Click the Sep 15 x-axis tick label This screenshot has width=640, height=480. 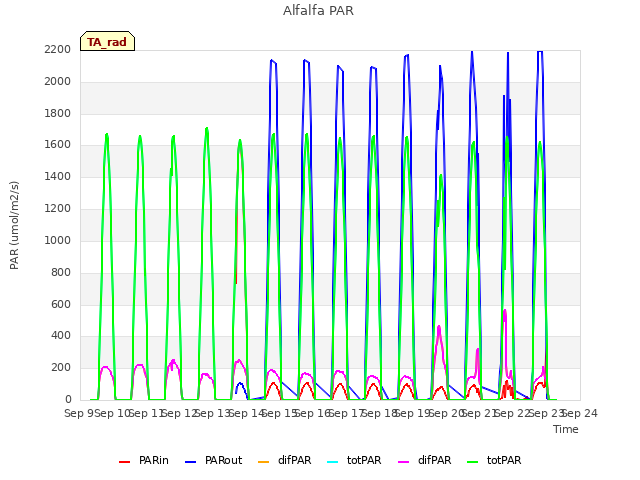tap(280, 413)
